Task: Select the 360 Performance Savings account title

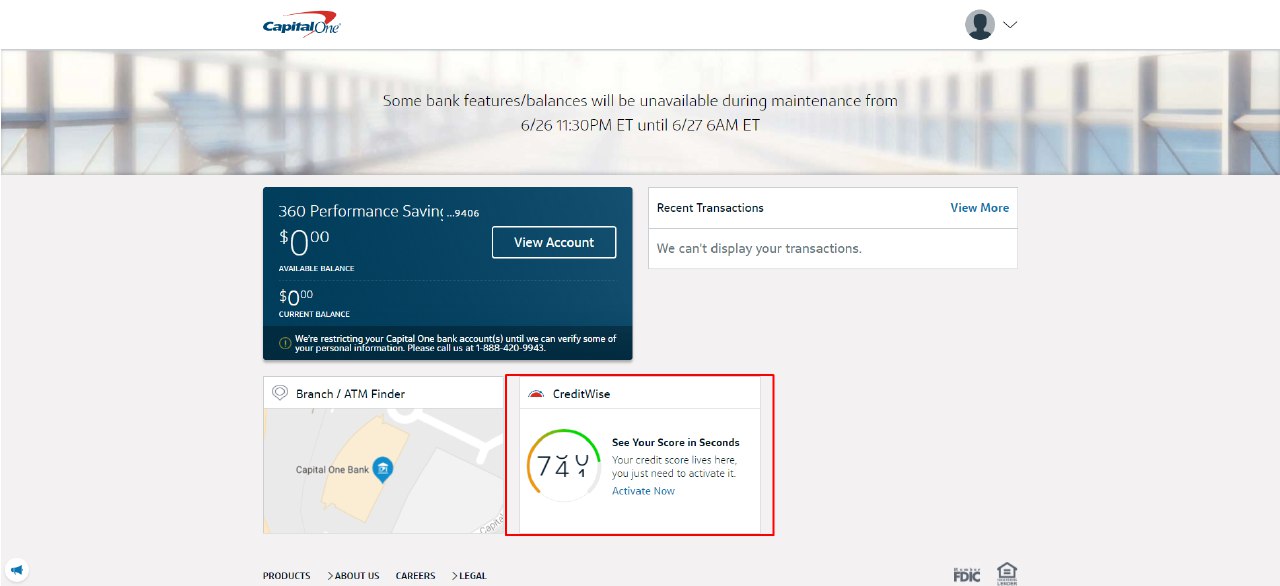Action: pyautogui.click(x=360, y=212)
